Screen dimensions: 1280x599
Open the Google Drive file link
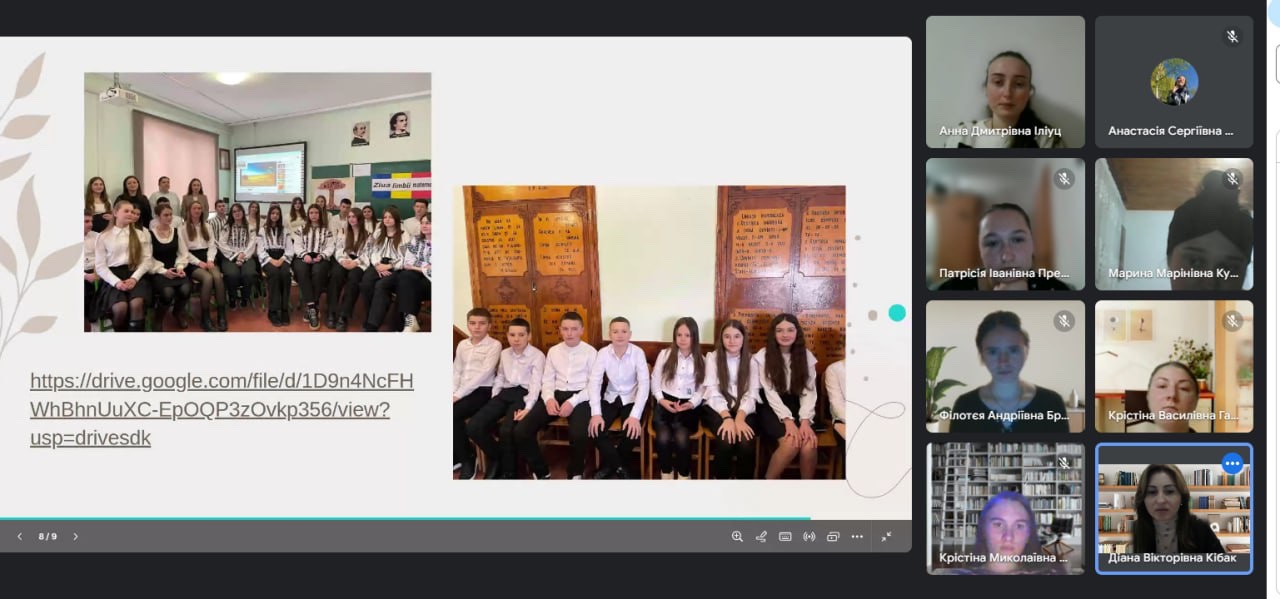point(221,409)
